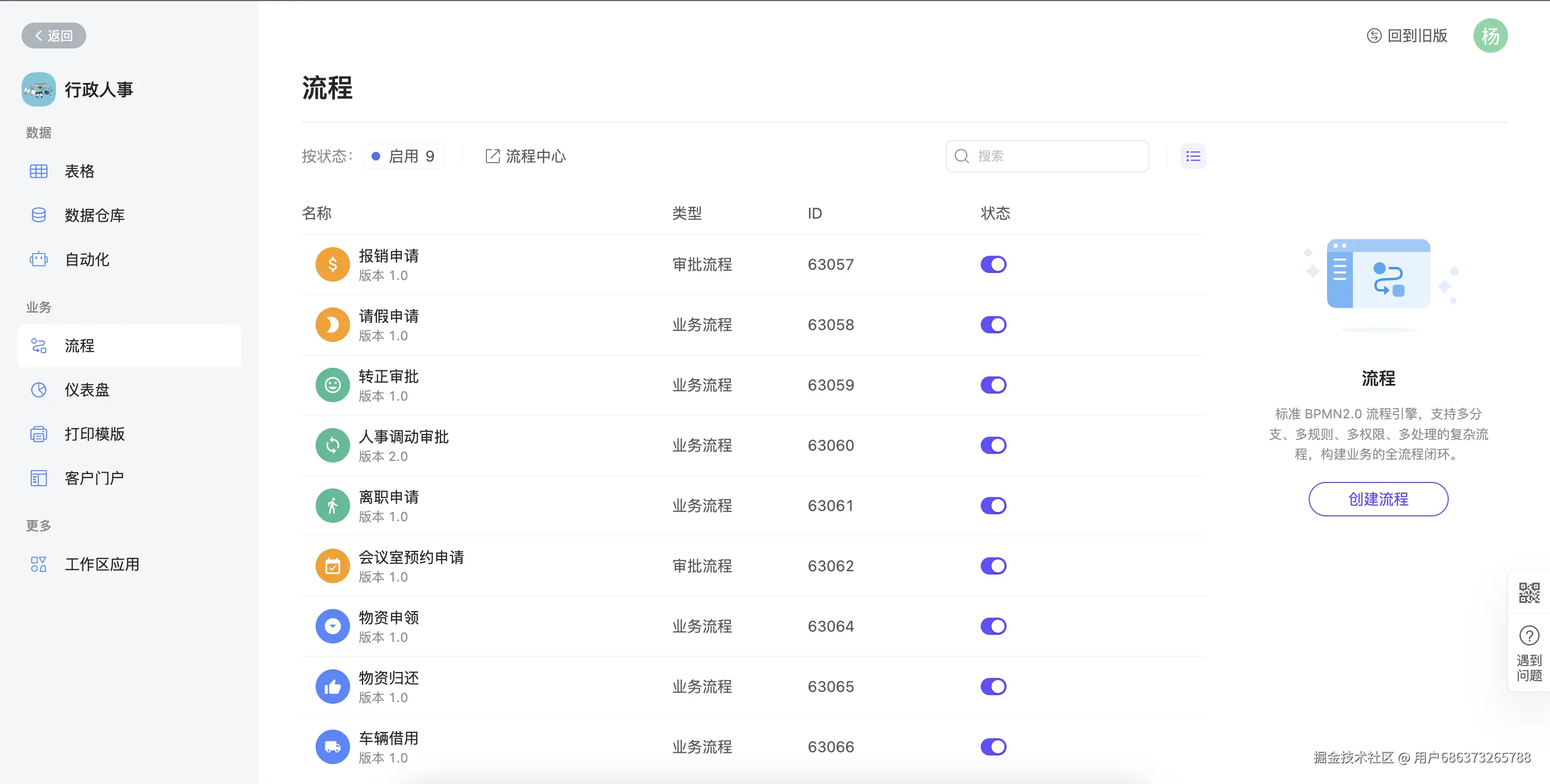Disable the 报销申请 status toggle
1550x784 pixels.
[993, 265]
